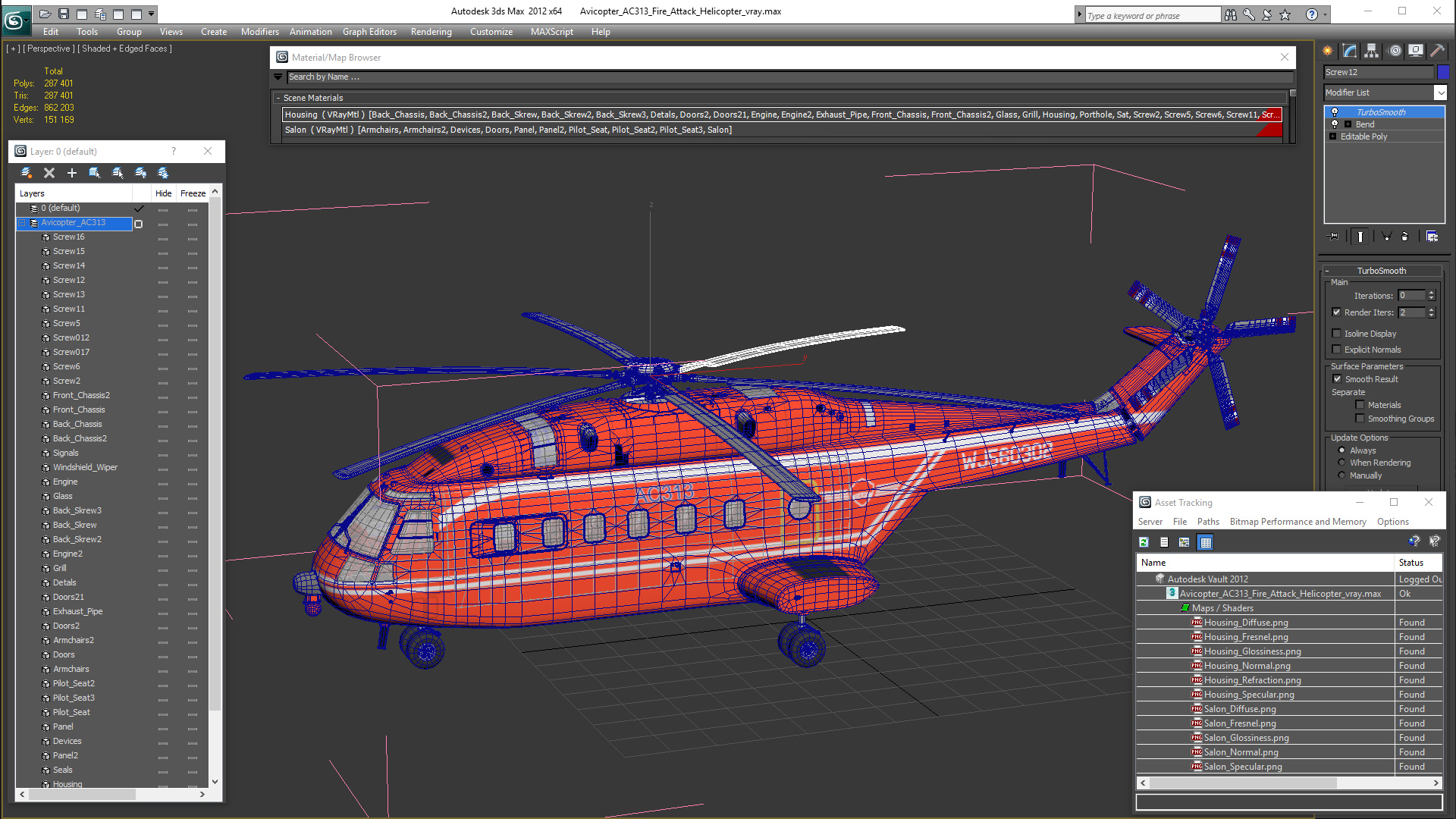Delete highlighted empty layers icon
The width and height of the screenshot is (1456, 819).
coord(49,173)
